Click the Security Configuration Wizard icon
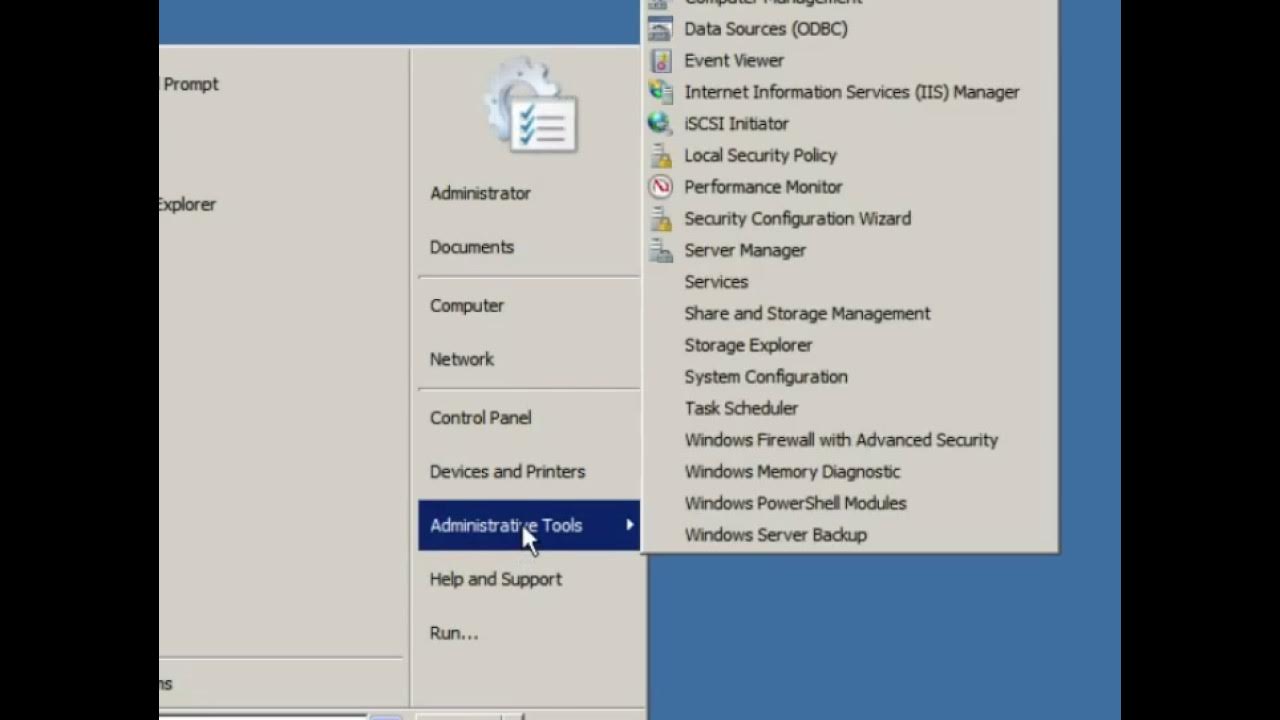This screenshot has height=720, width=1280. (660, 218)
